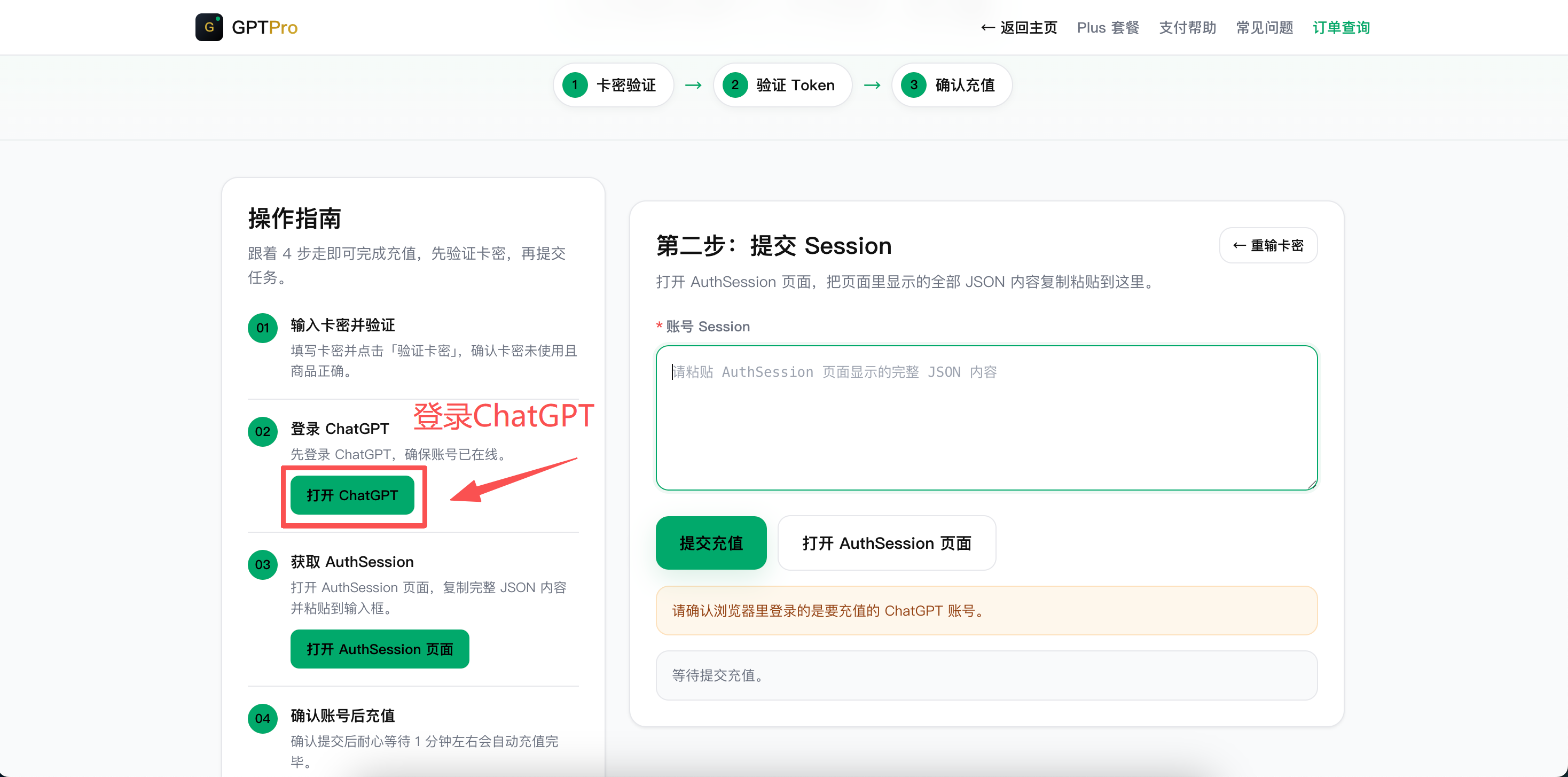Image resolution: width=1568 pixels, height=777 pixels.
Task: Open the 常见问题 page
Action: pos(1264,27)
